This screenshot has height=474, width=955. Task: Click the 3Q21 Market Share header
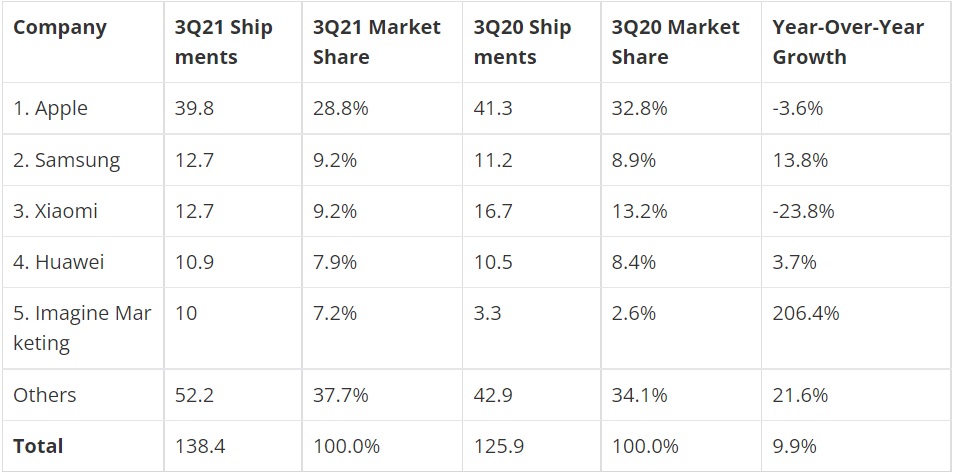[376, 42]
